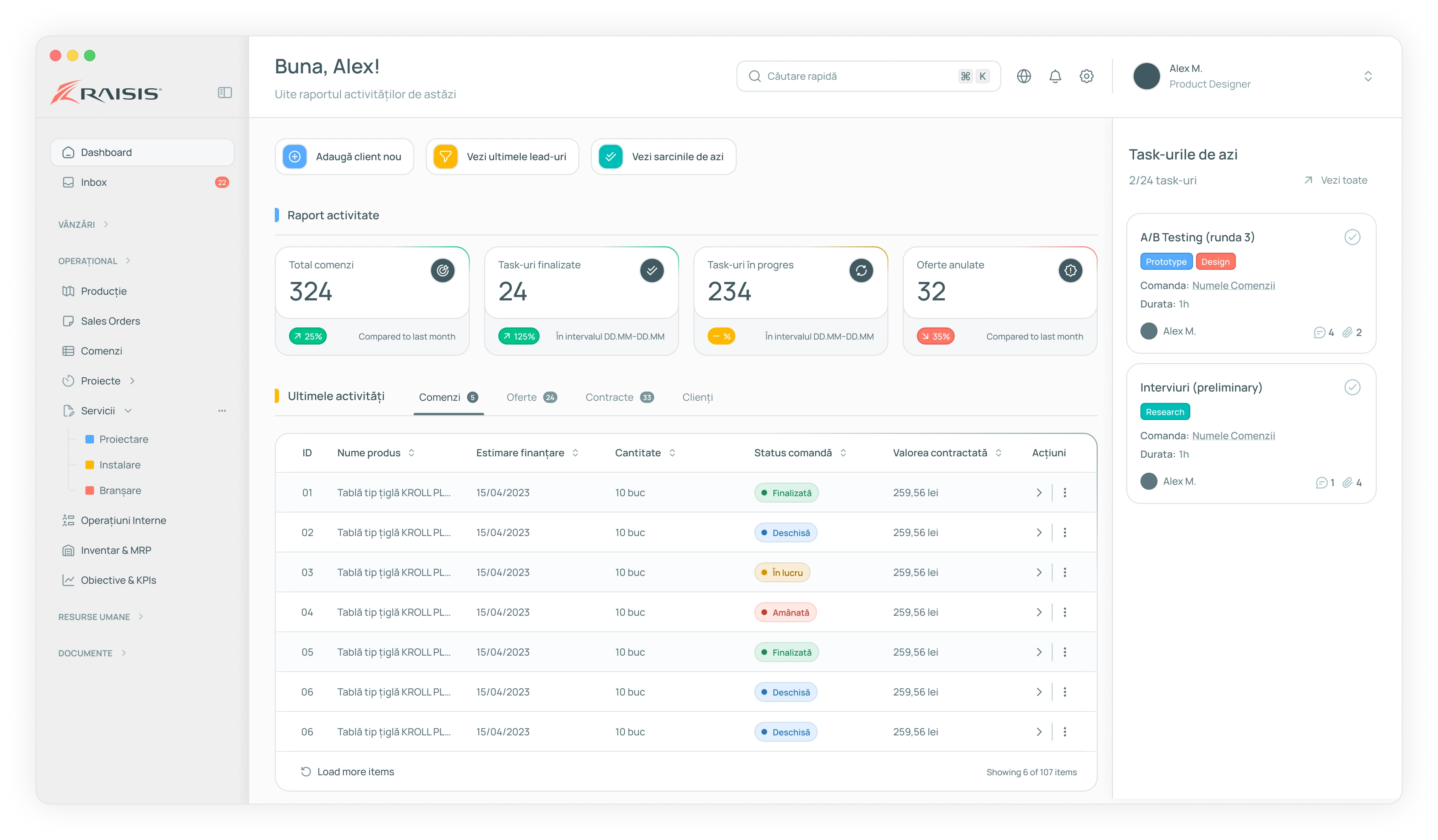The width and height of the screenshot is (1438, 840).
Task: Select the yellow Instalare service
Action: (x=113, y=465)
